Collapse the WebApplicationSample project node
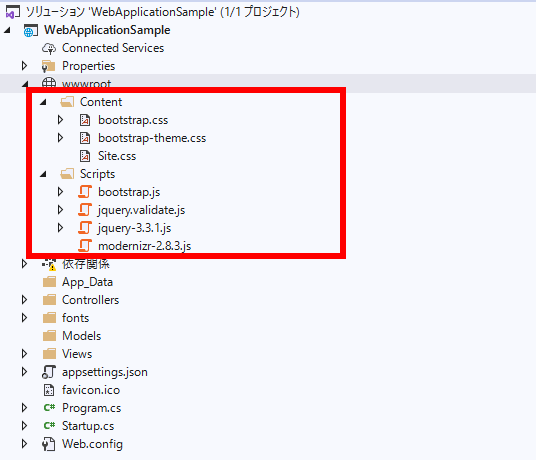This screenshot has width=536, height=460. point(7,30)
